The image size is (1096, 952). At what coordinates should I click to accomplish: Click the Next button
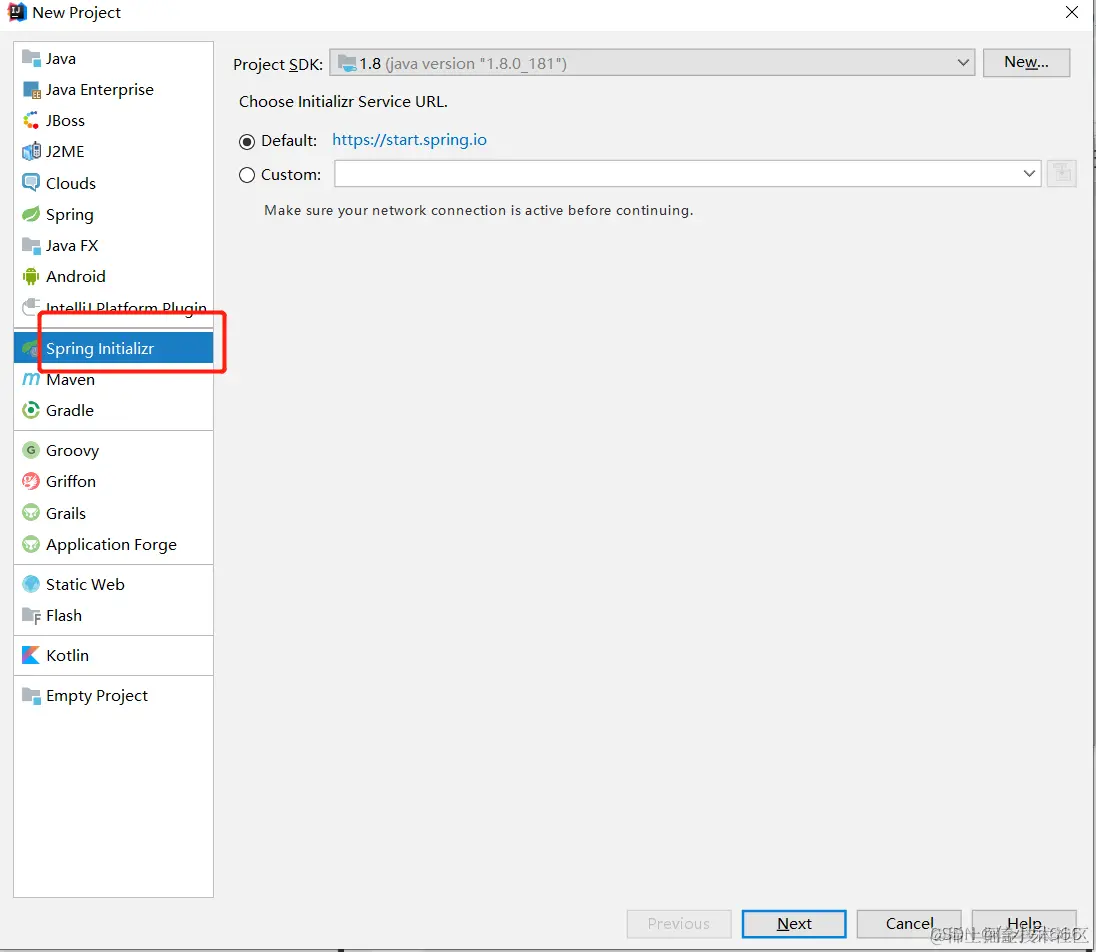click(794, 924)
